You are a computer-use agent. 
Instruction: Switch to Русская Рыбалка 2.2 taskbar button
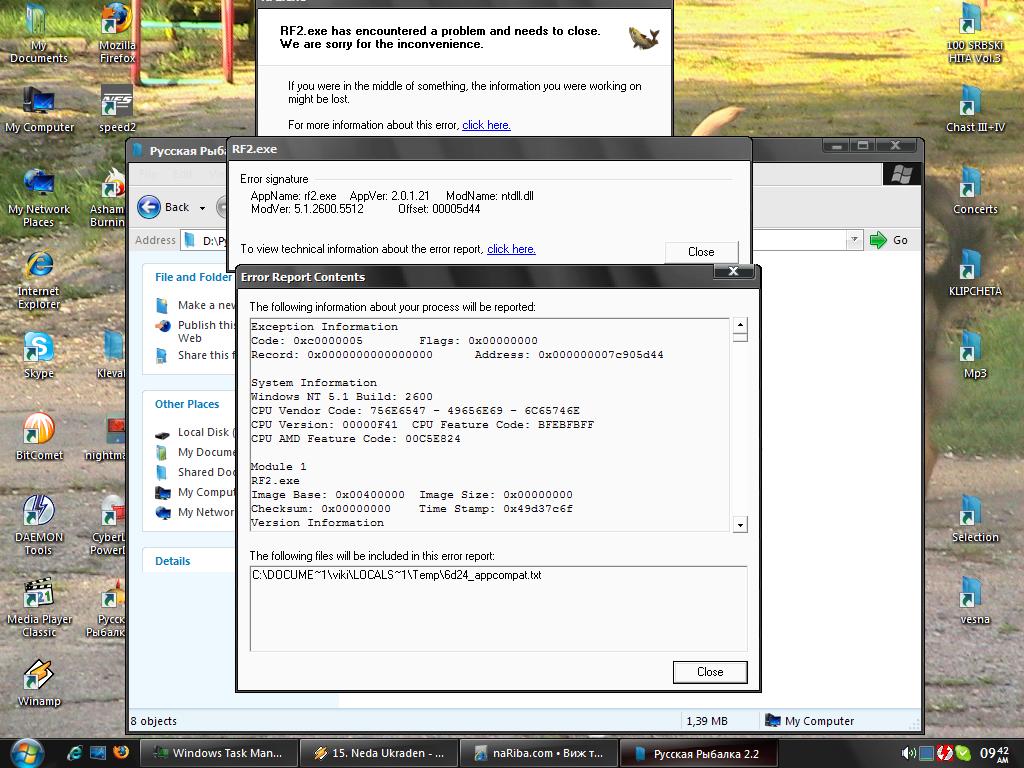coord(699,753)
